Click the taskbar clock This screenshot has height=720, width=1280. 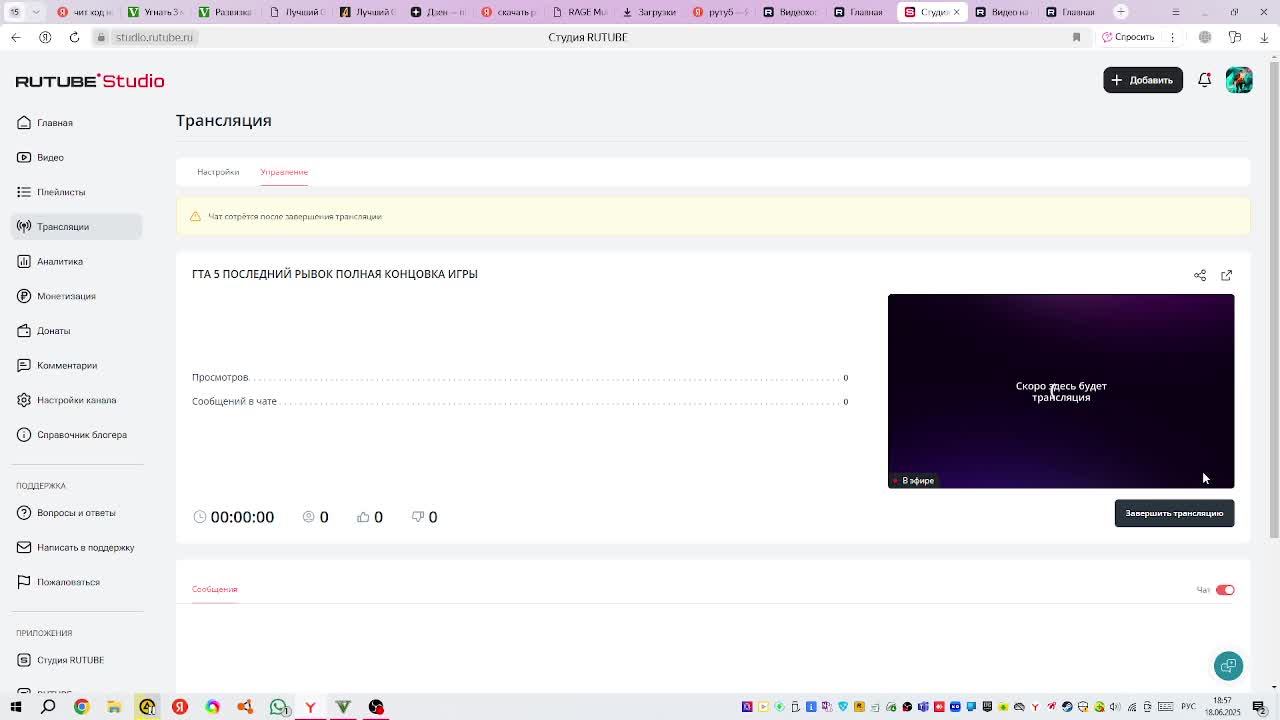pos(1222,707)
